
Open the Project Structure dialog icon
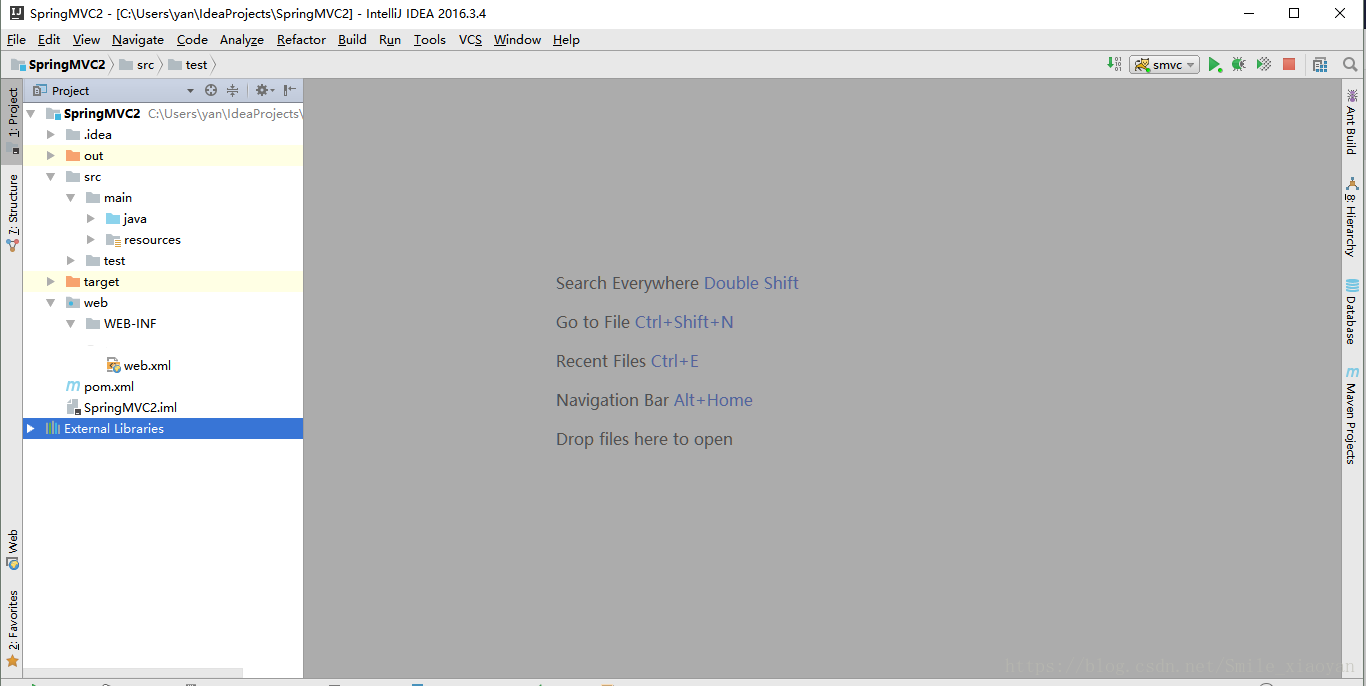[1320, 64]
